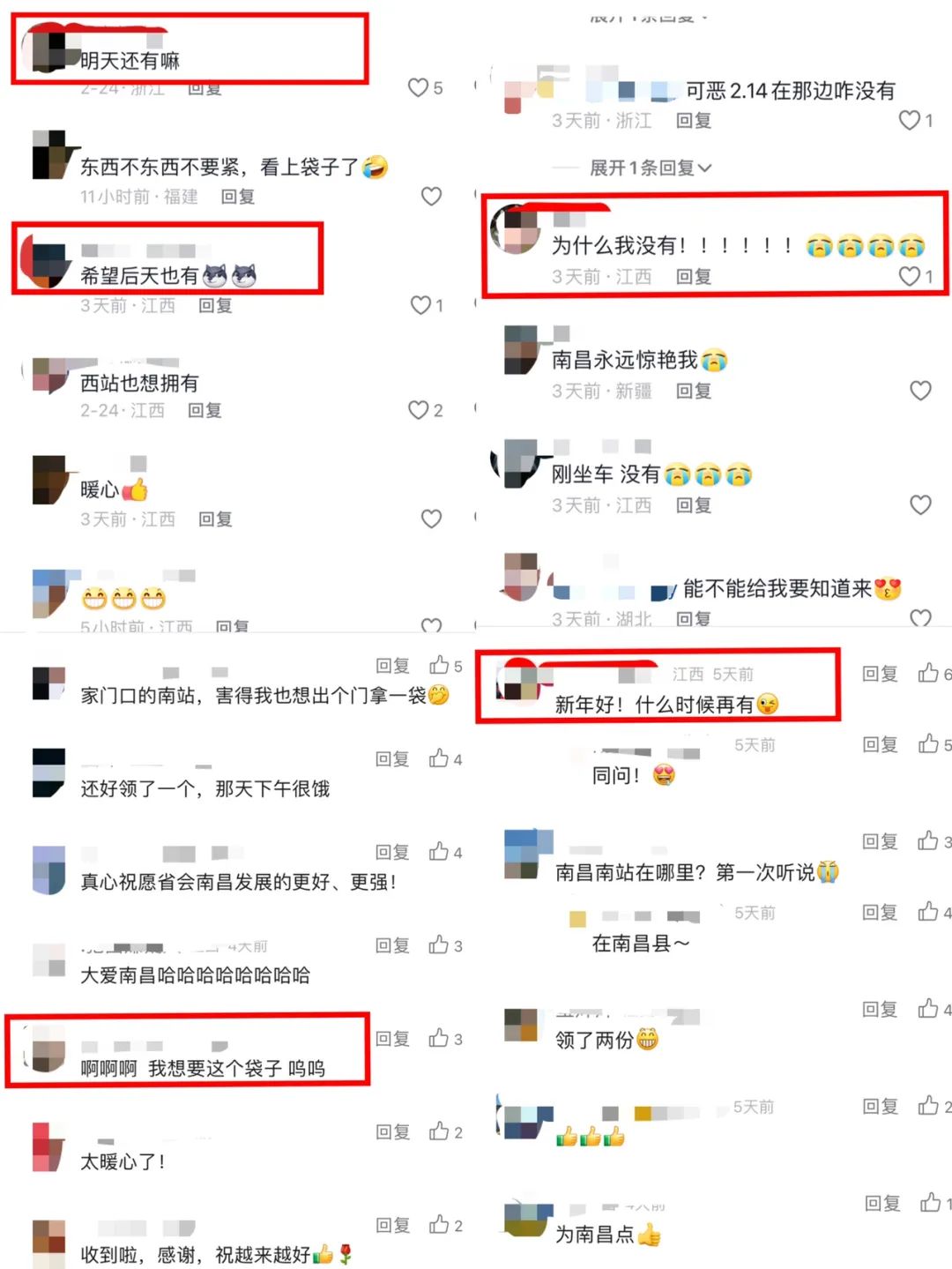
Task: Like the '希望后天也有' comment with the heart
Action: [x=420, y=305]
